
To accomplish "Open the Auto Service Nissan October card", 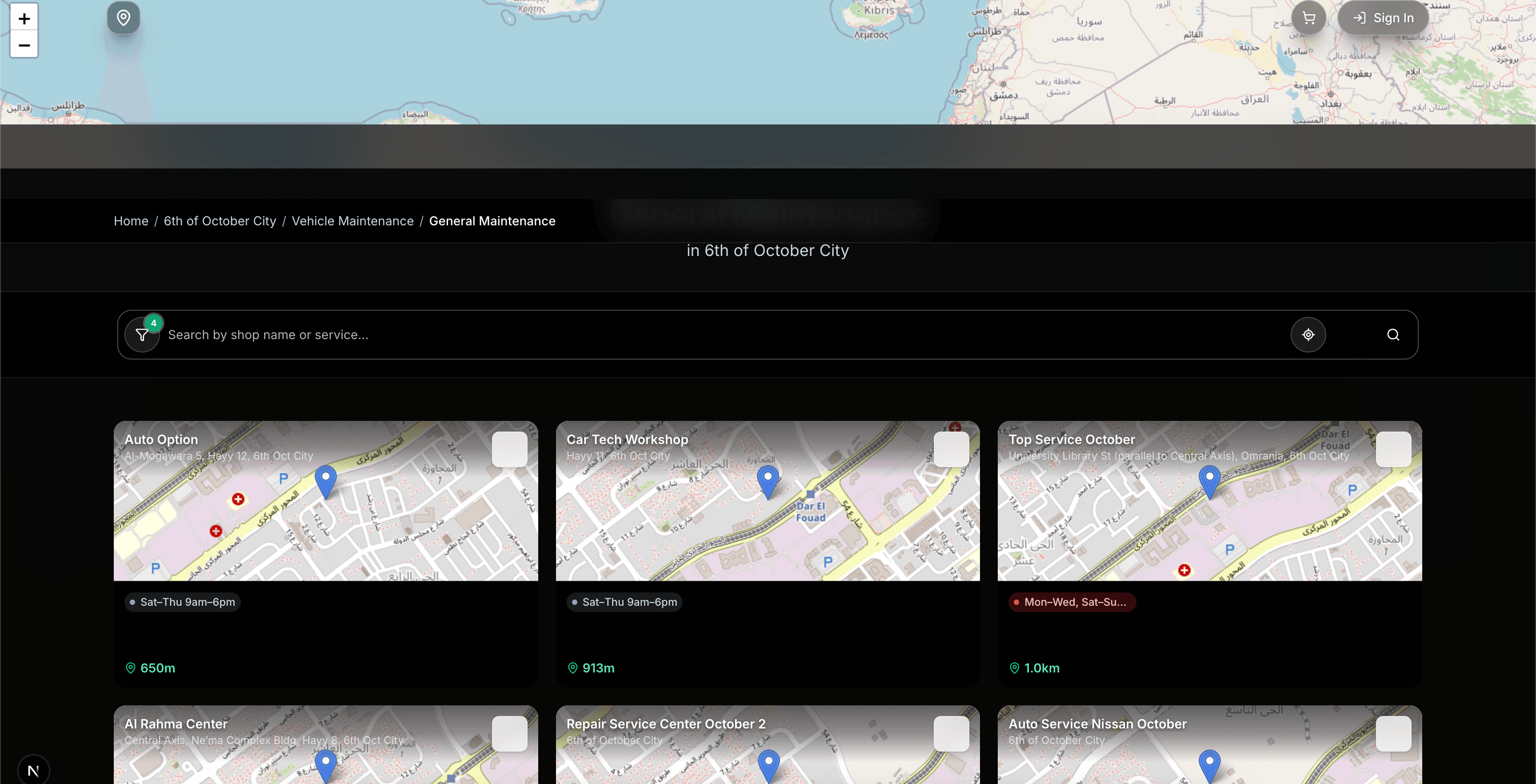I will [1097, 724].
